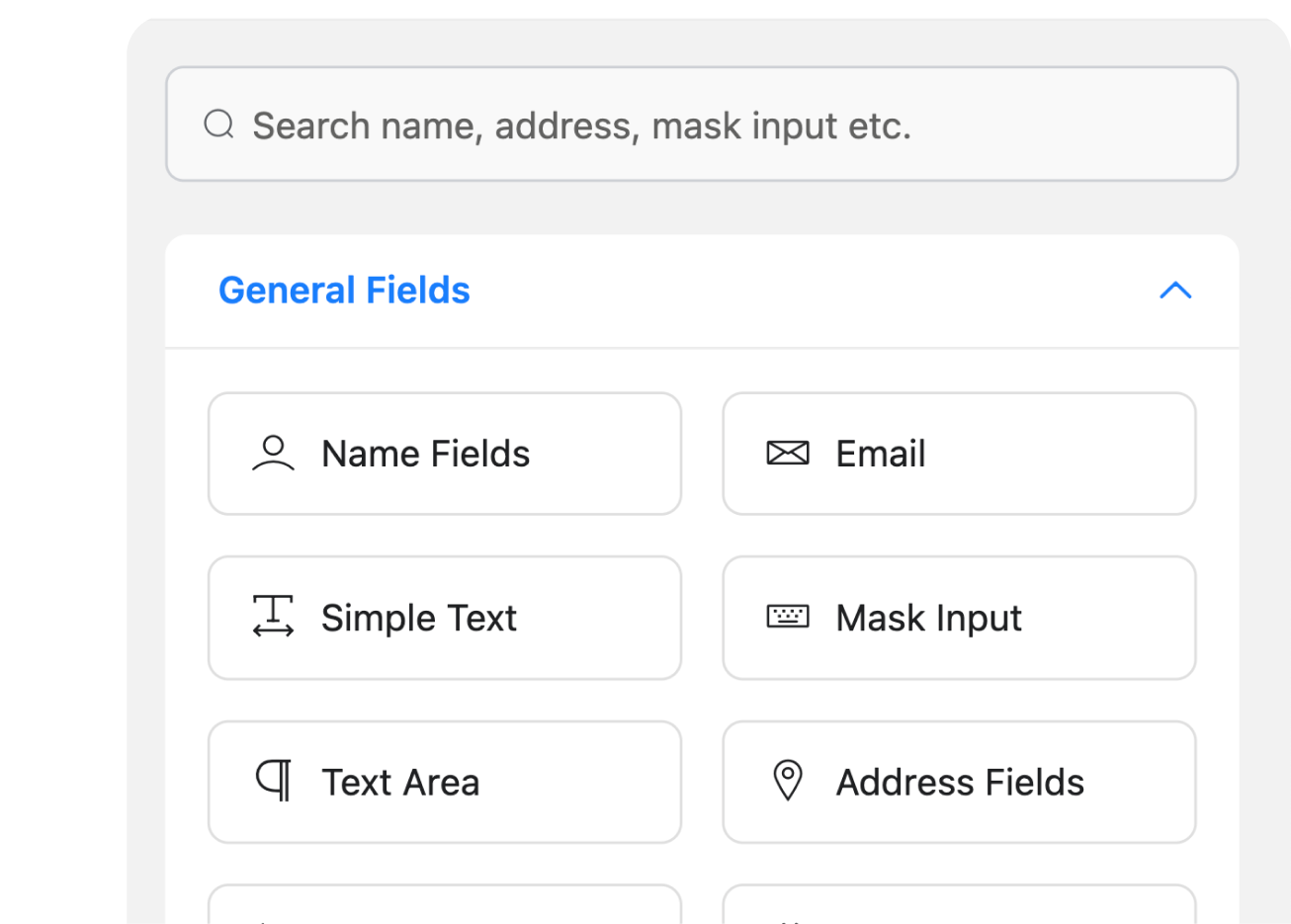Click the magnifying glass in the search bar
Screen dimensions: 1291x924
[x=218, y=125]
